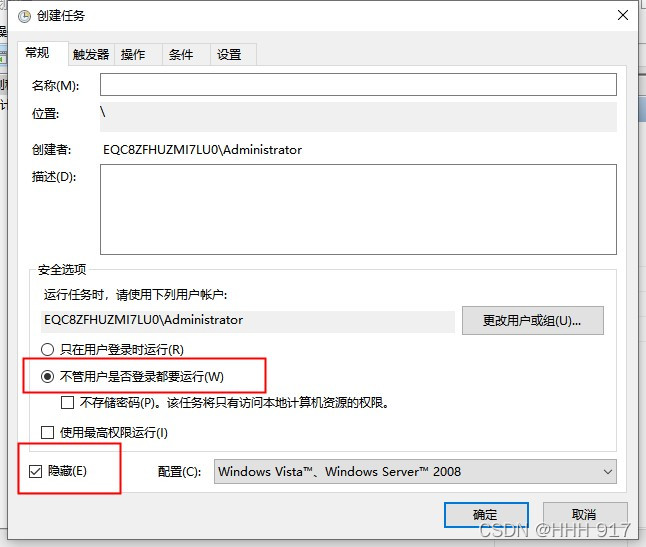This screenshot has width=646, height=547.
Task: Click the 创建者 Administrator value text
Action: click(202, 150)
